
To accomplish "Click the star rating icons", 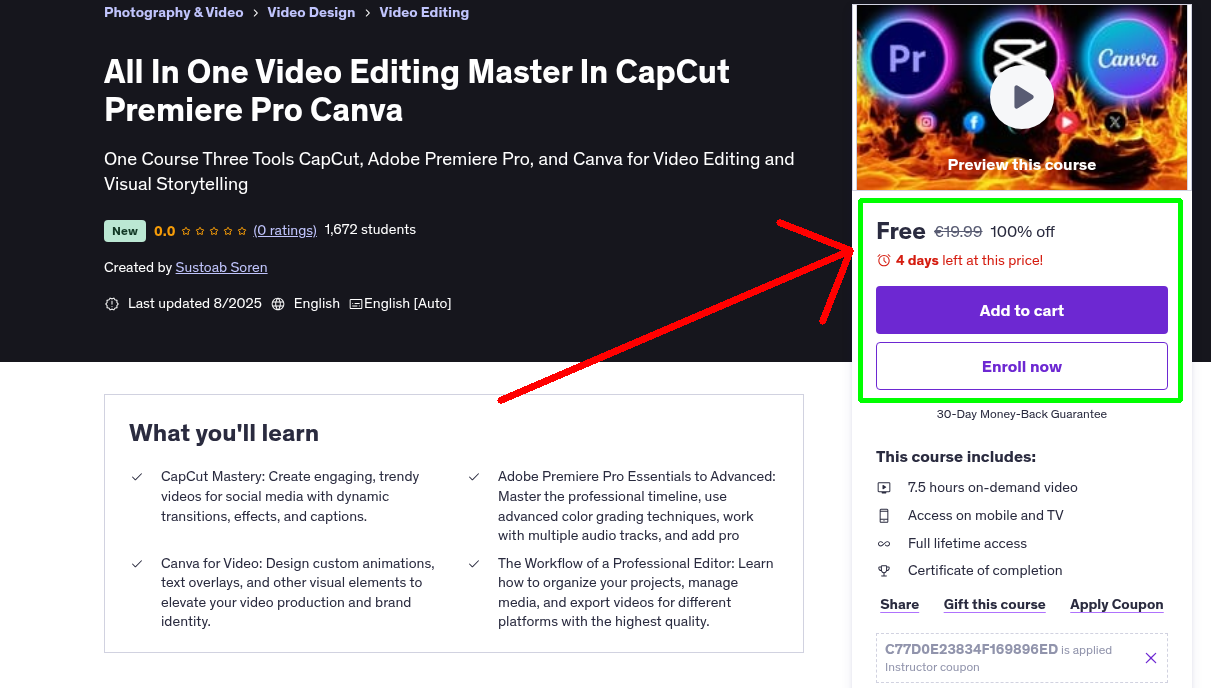I will click(x=214, y=231).
